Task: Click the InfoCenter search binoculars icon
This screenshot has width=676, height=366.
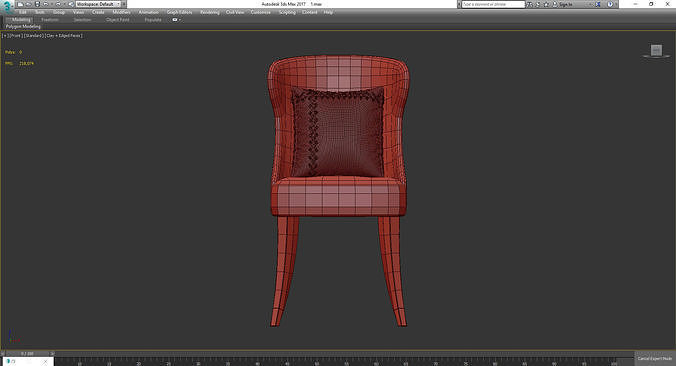Action: 529,4
